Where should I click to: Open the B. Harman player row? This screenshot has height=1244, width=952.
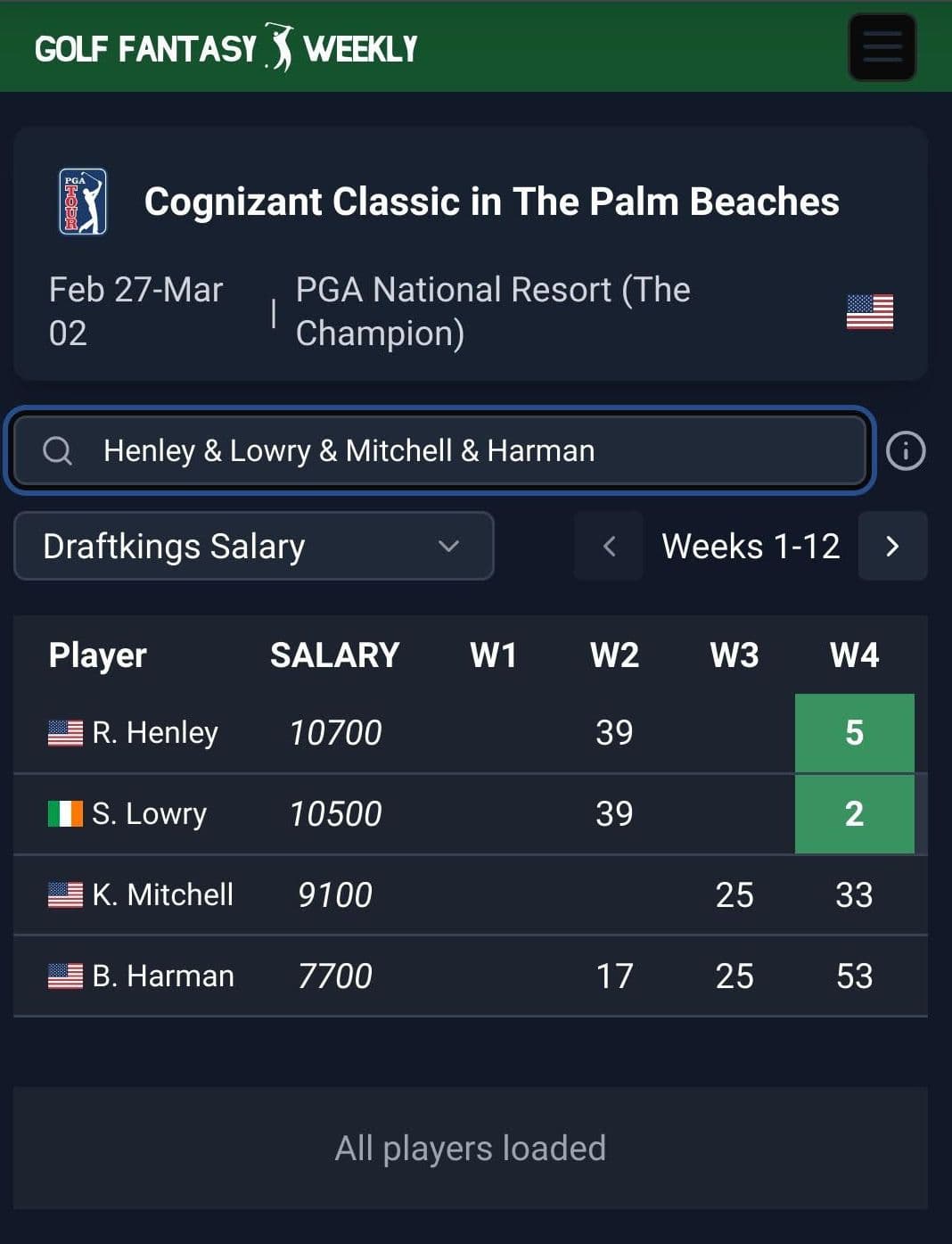pos(471,976)
